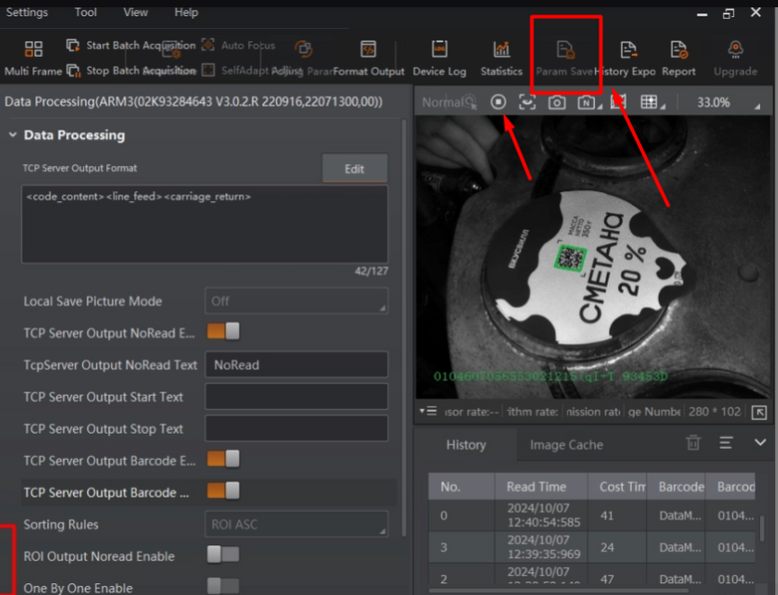
Task: Switch to the Image Cache tab
Action: coord(566,445)
